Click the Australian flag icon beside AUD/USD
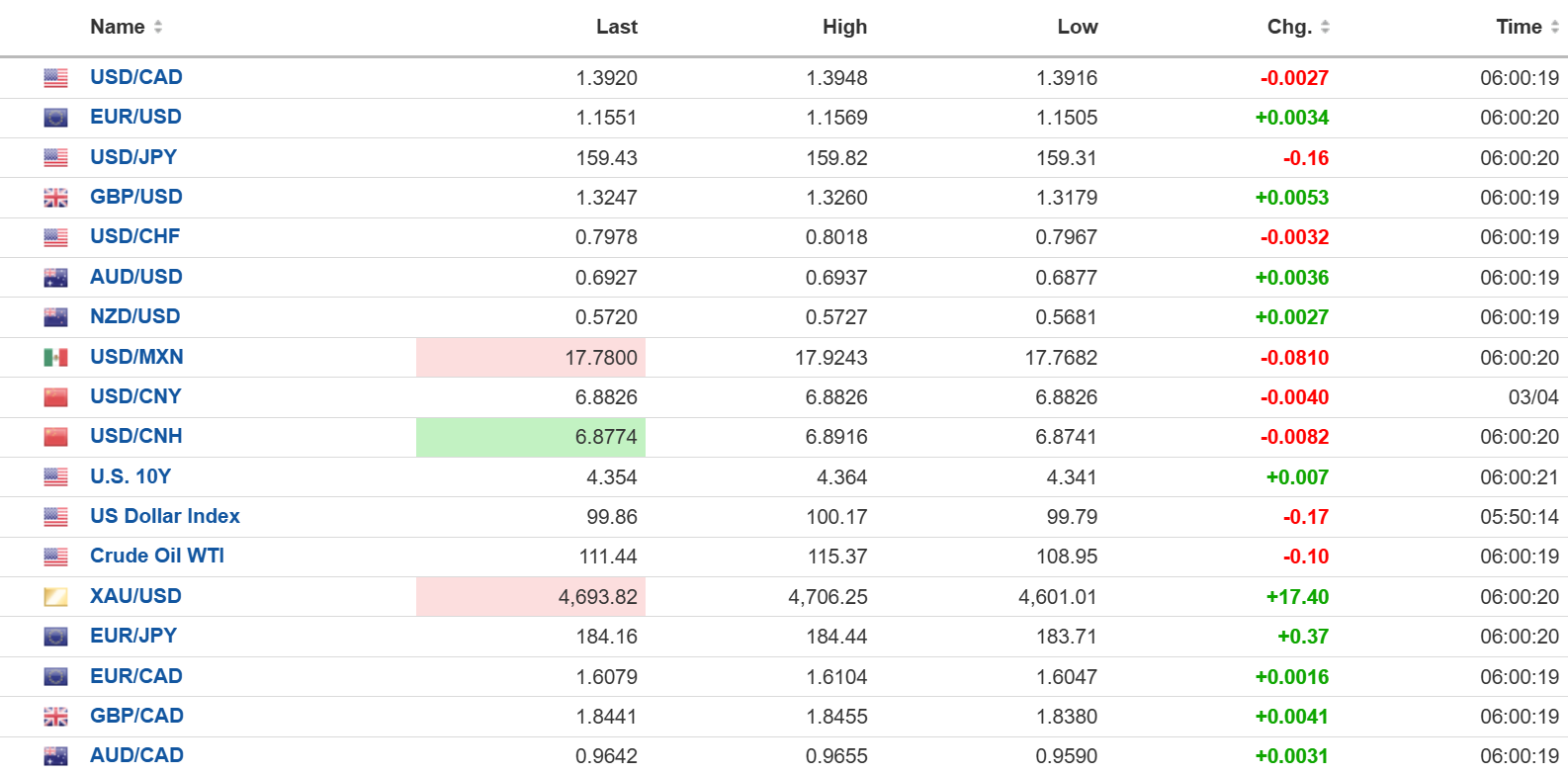This screenshot has width=1568, height=774. tap(56, 278)
